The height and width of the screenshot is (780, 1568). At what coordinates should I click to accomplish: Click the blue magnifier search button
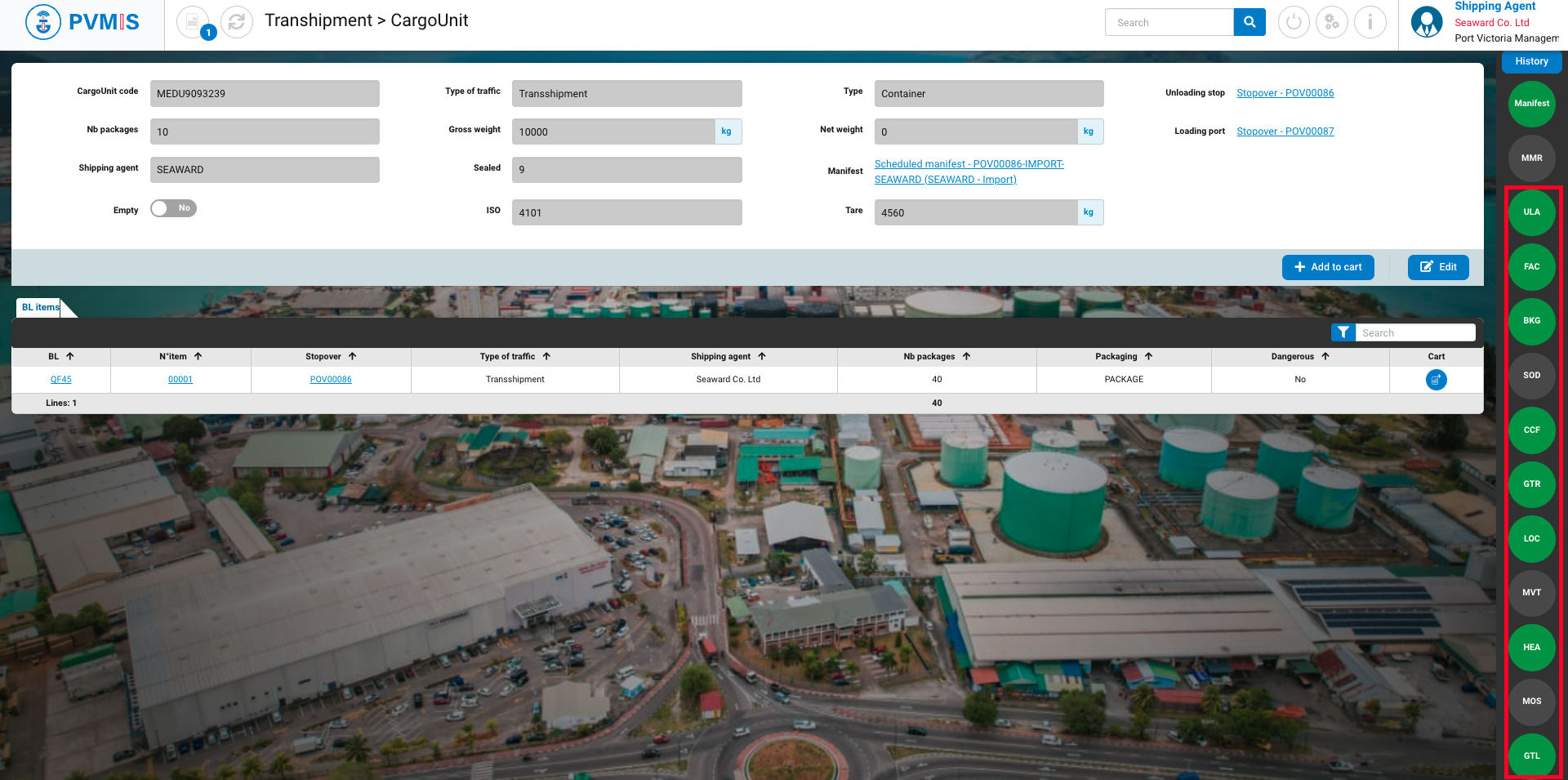tap(1249, 22)
